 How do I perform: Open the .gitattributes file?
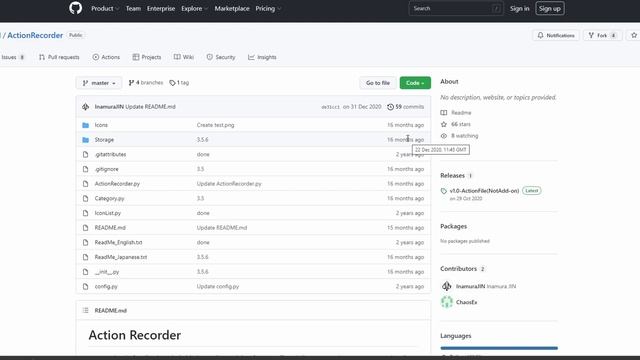110,154
